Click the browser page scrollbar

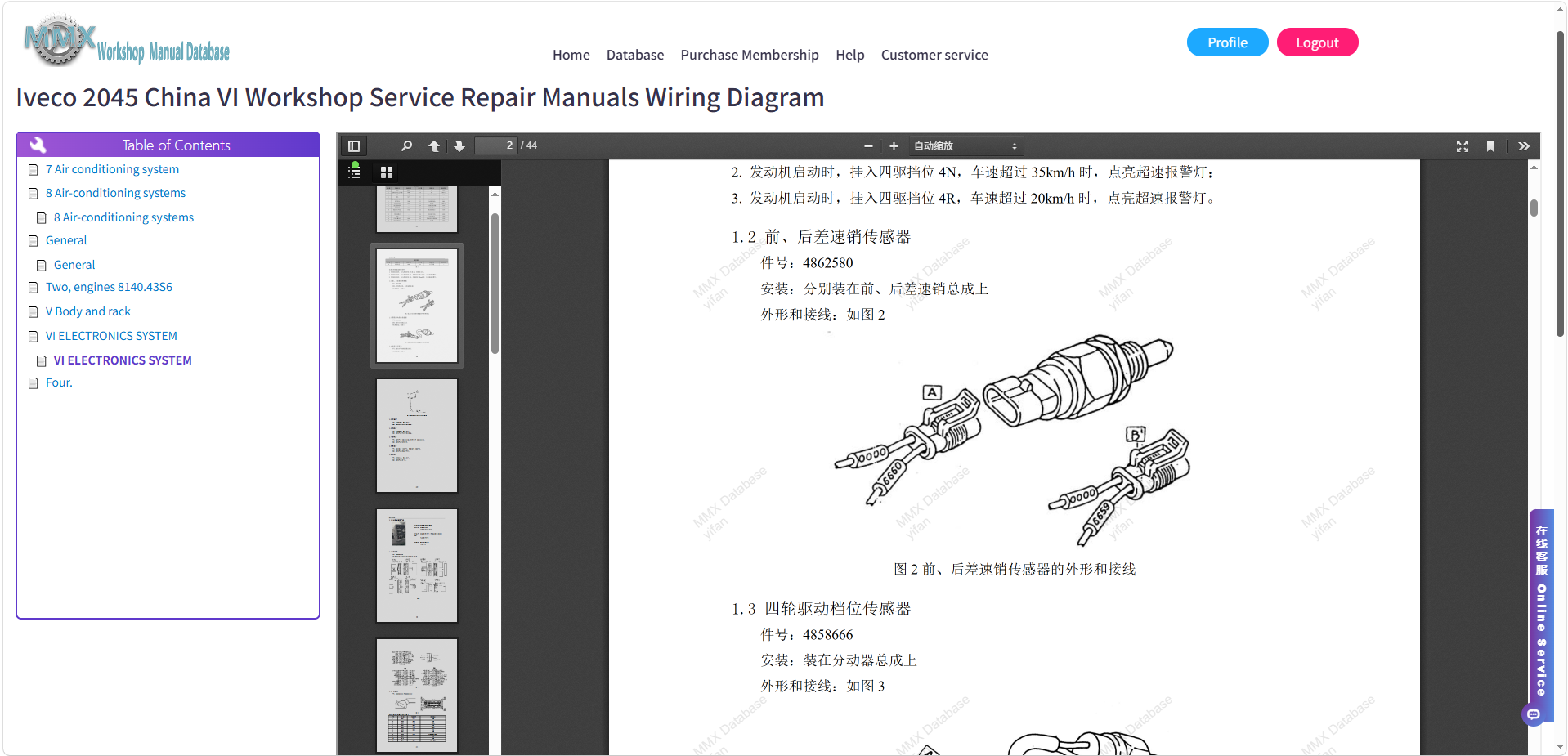tap(1560, 184)
